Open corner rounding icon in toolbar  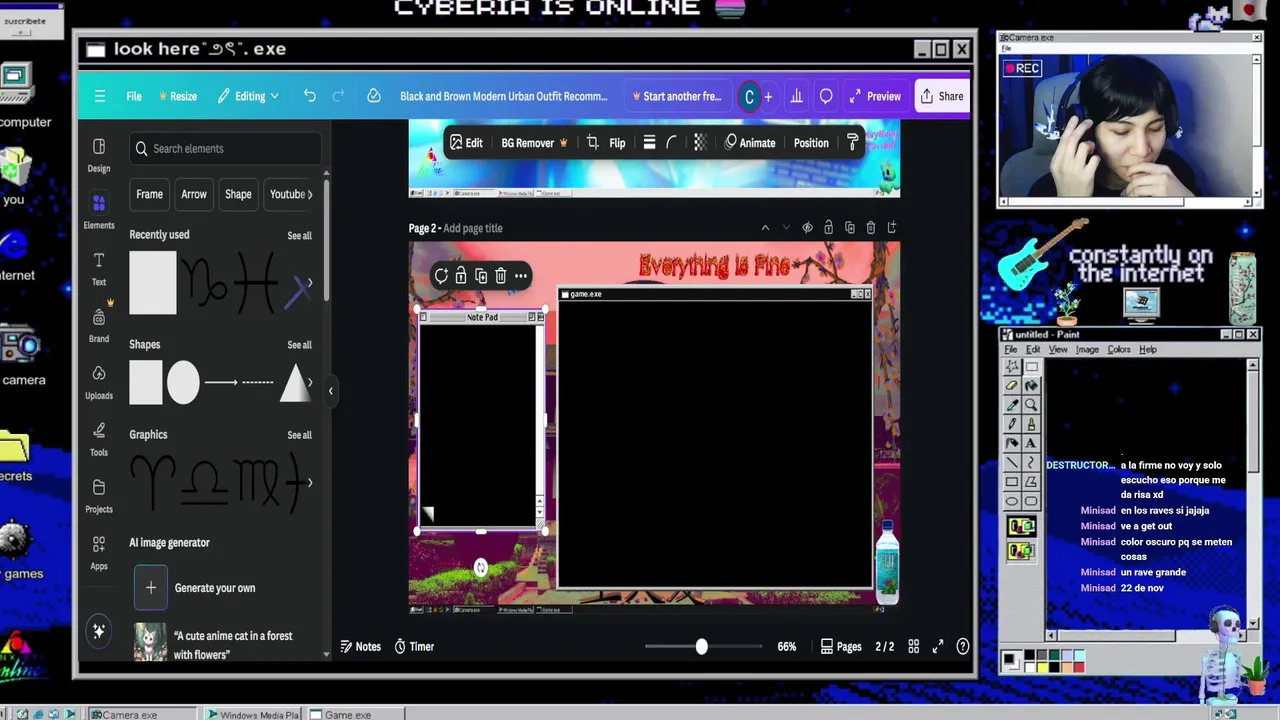click(x=672, y=143)
